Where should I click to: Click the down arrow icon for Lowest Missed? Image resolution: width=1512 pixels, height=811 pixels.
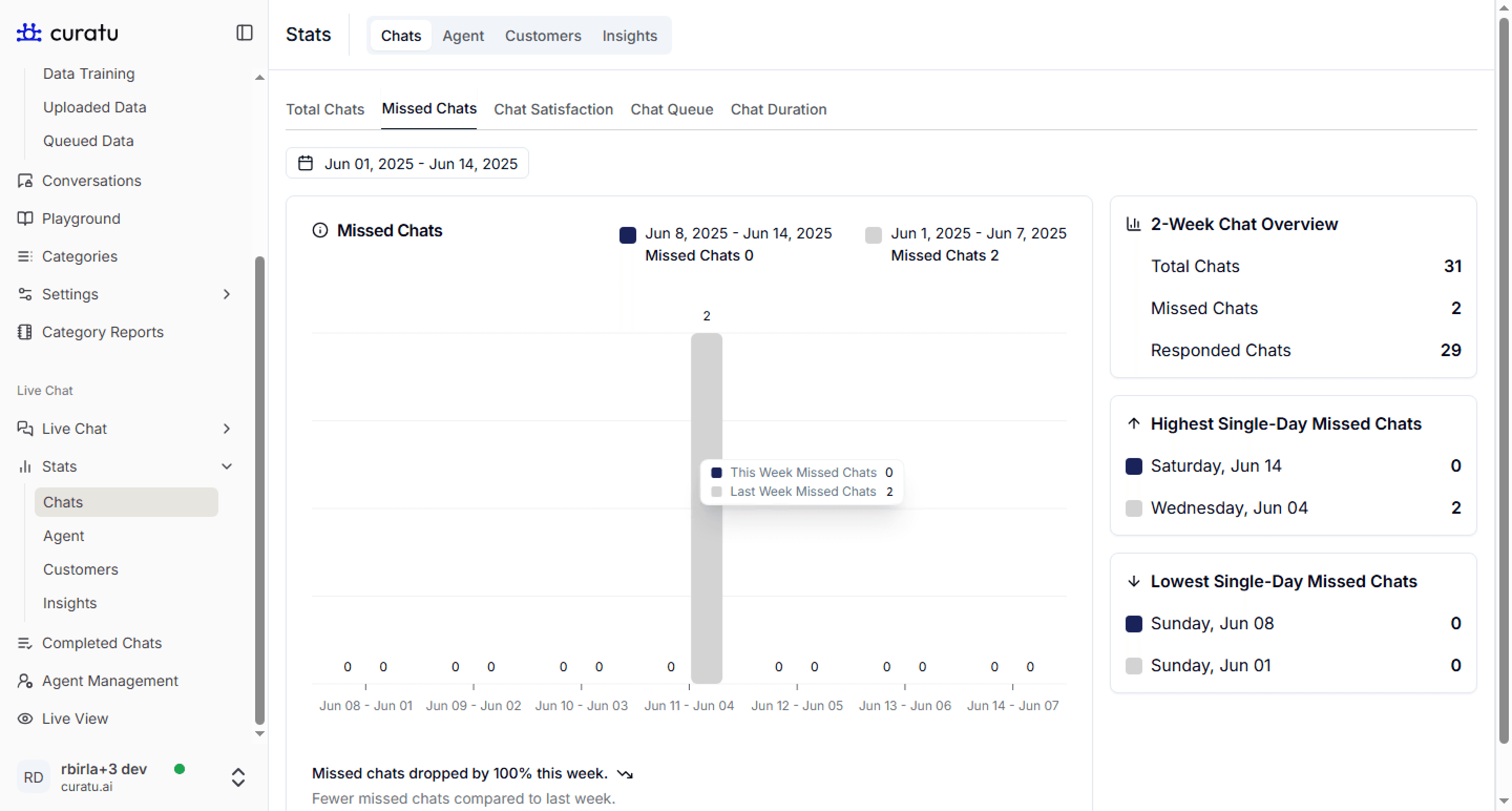click(1133, 581)
